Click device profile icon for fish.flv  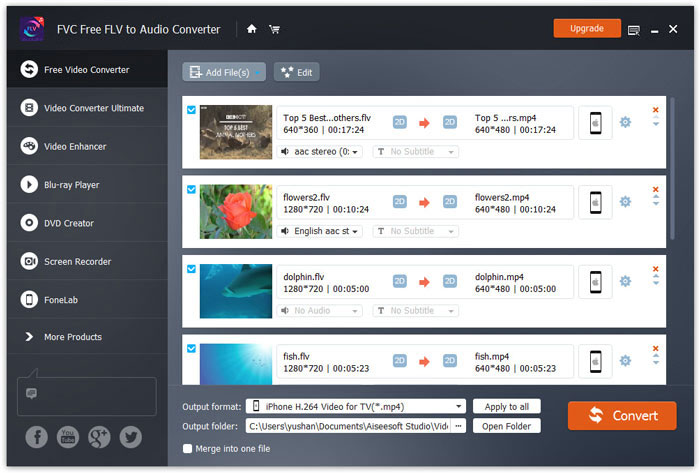pos(595,361)
